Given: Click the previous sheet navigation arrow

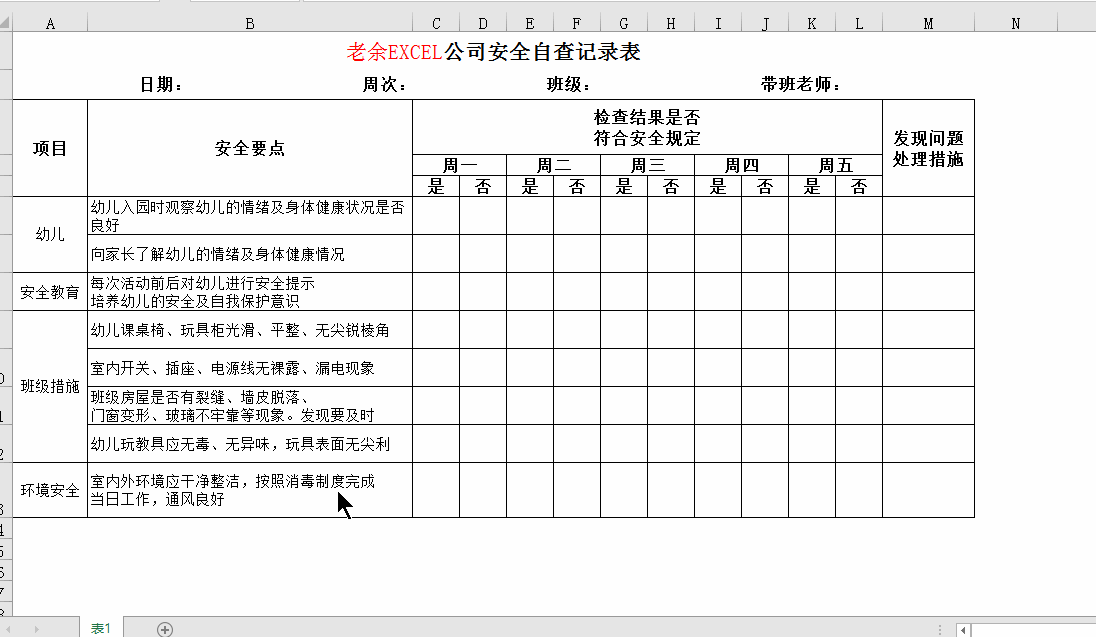Looking at the screenshot, I should pyautogui.click(x=9, y=629).
